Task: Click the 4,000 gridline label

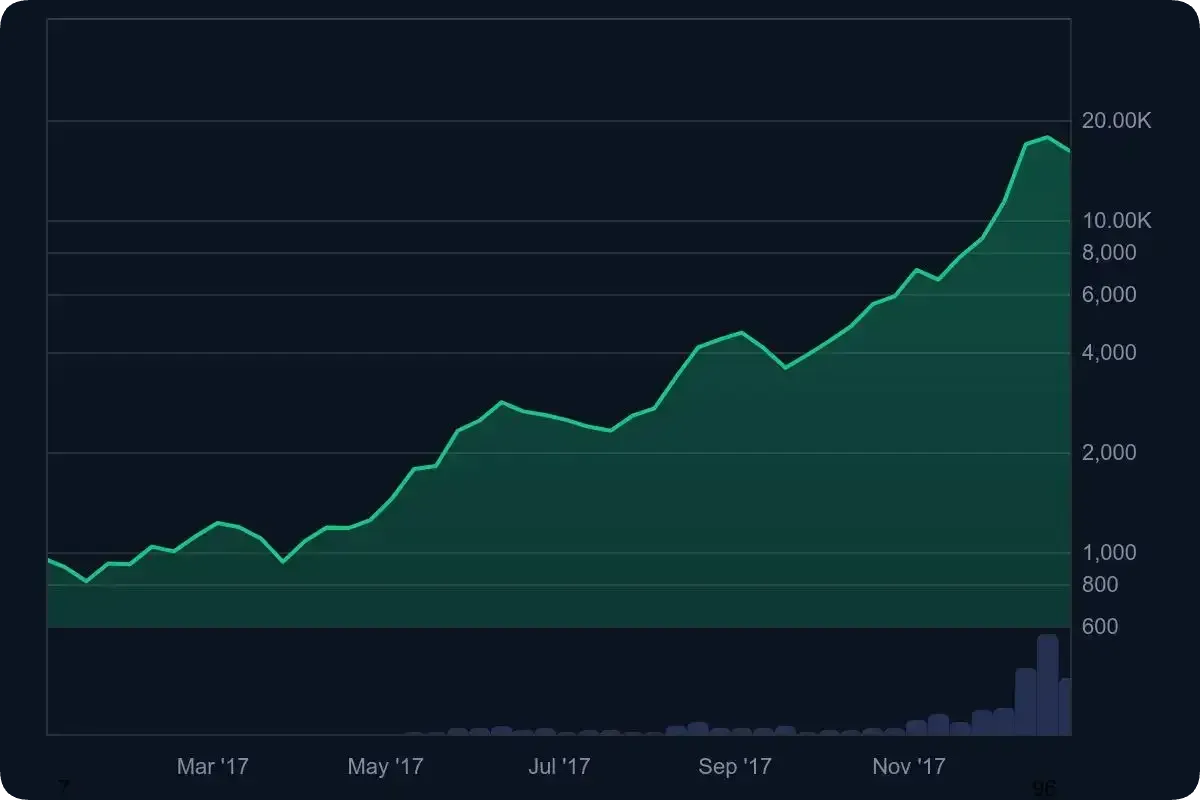Action: click(x=1108, y=352)
